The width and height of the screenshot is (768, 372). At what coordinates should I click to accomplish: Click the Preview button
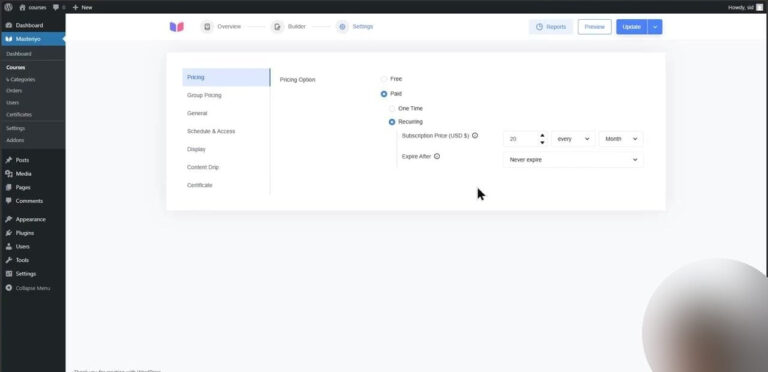(595, 27)
